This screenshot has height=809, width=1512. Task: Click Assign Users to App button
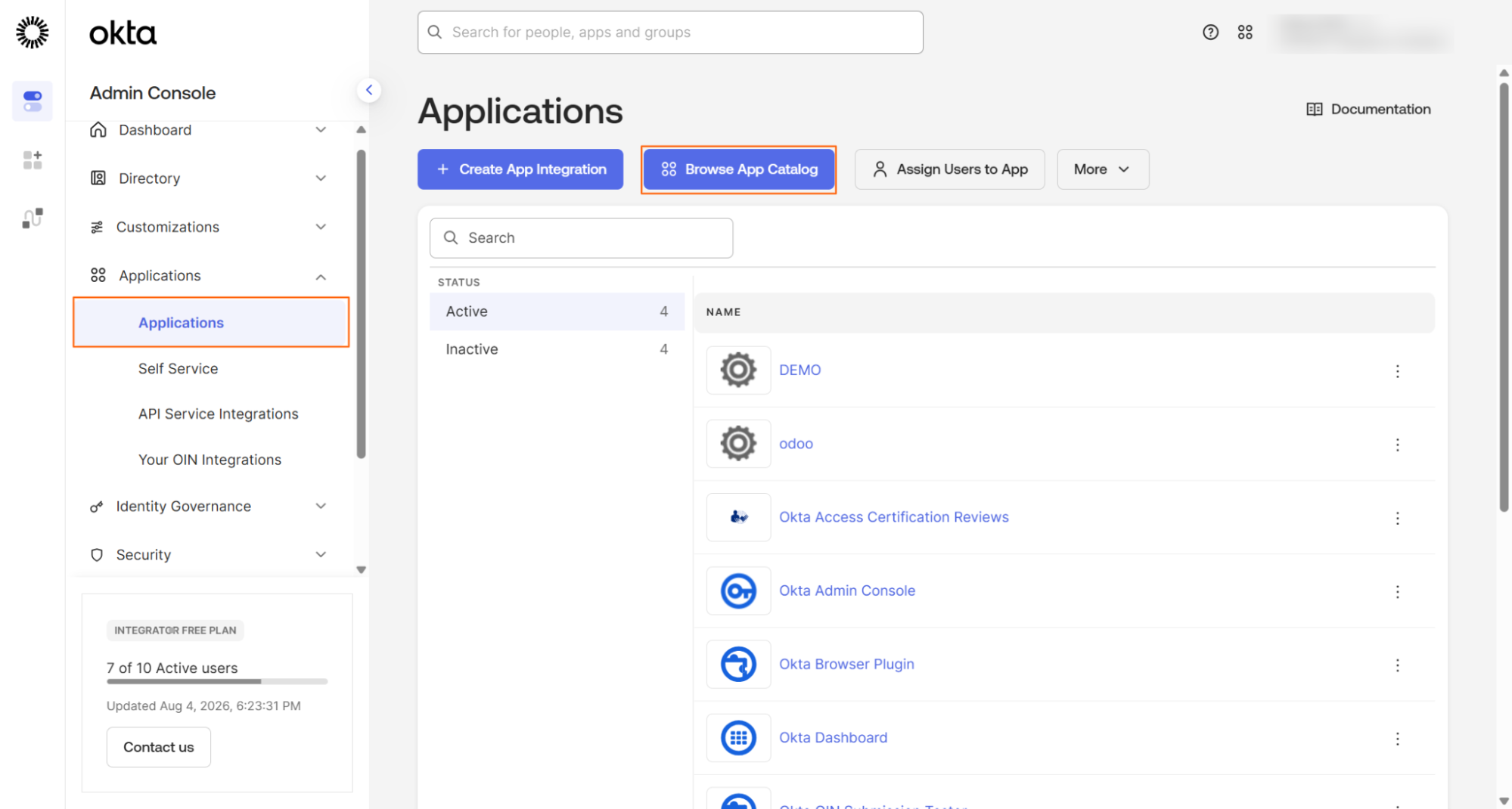click(x=949, y=169)
